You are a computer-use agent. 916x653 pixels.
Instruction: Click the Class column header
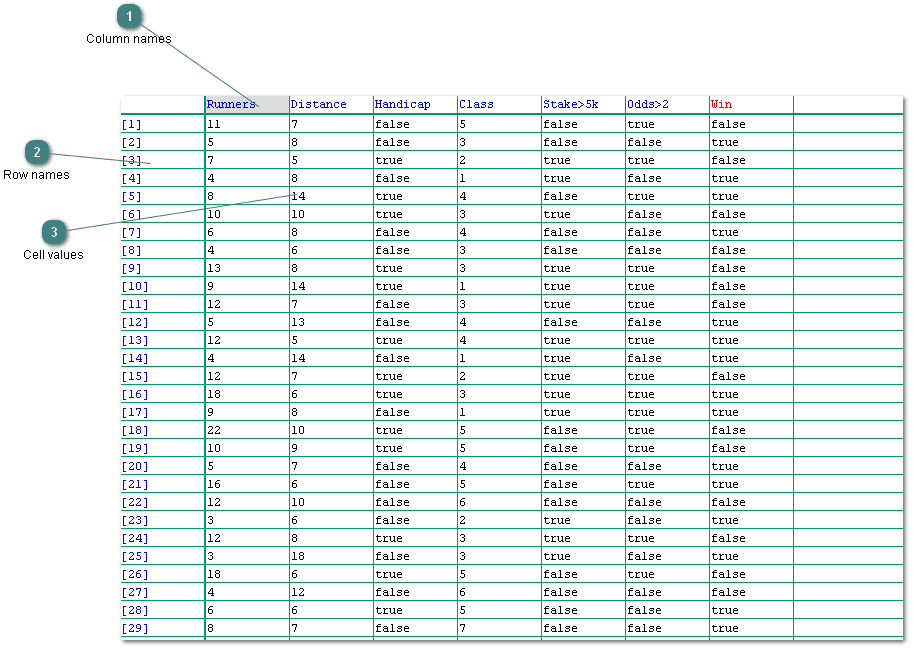476,104
